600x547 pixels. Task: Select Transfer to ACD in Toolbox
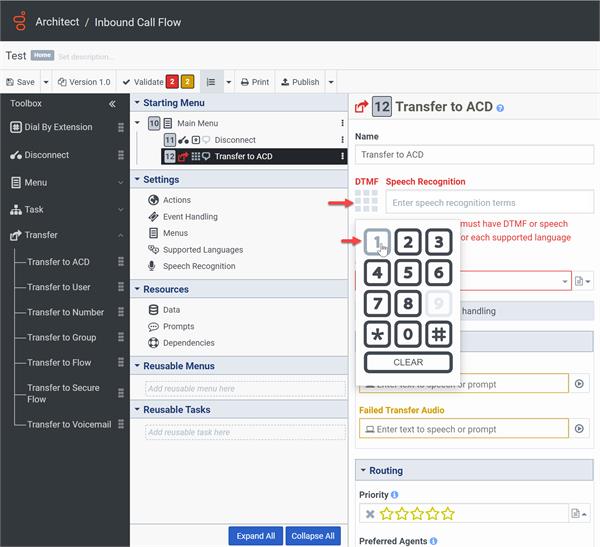[x=59, y=262]
